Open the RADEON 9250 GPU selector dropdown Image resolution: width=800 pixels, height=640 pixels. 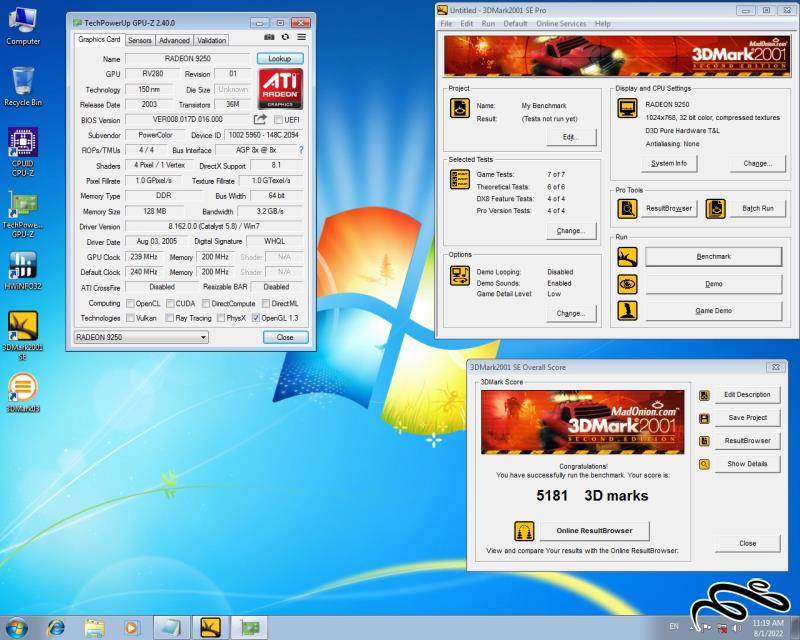coord(141,337)
